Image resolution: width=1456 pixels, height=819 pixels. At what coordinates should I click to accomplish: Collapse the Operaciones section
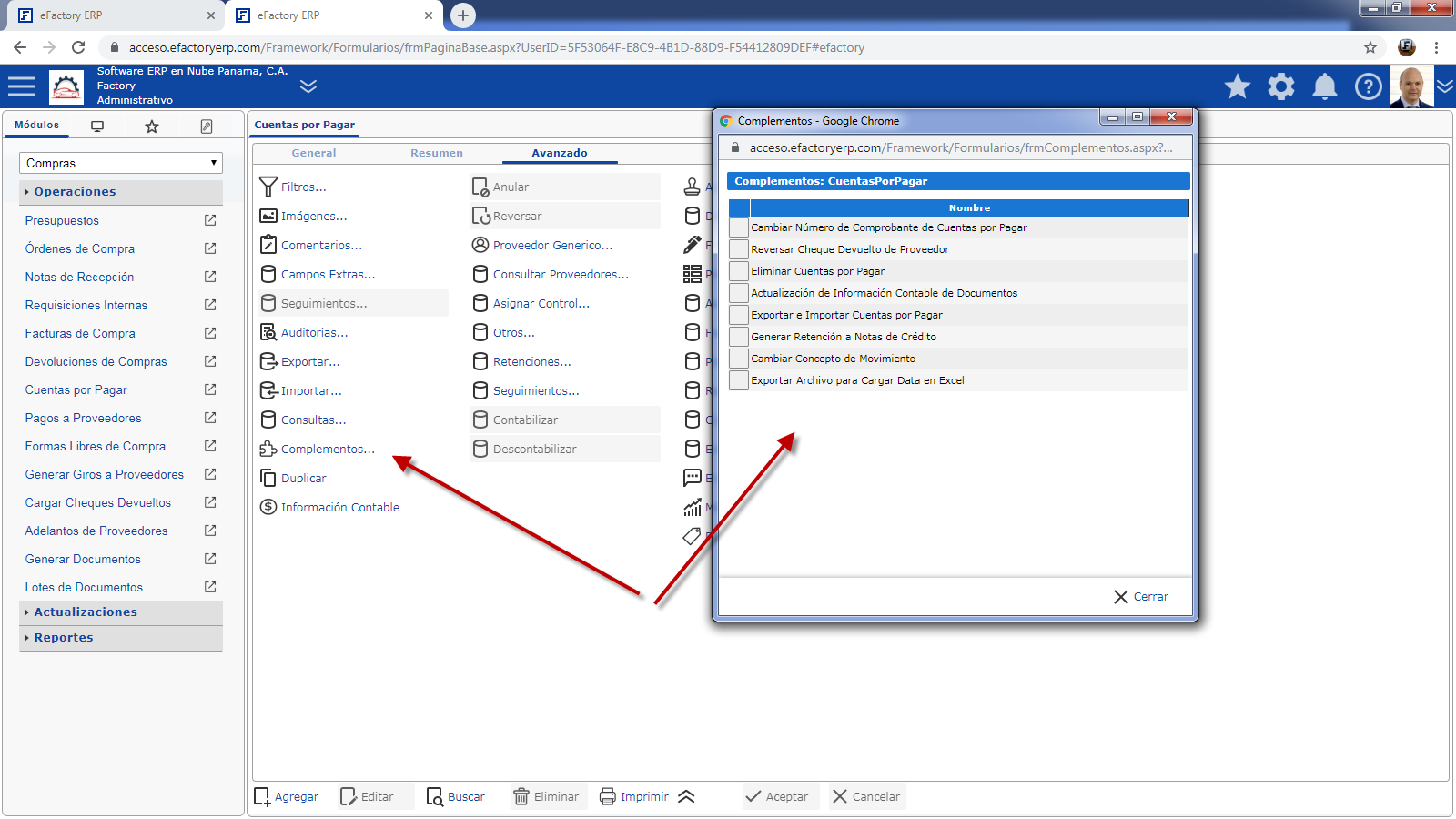click(120, 192)
